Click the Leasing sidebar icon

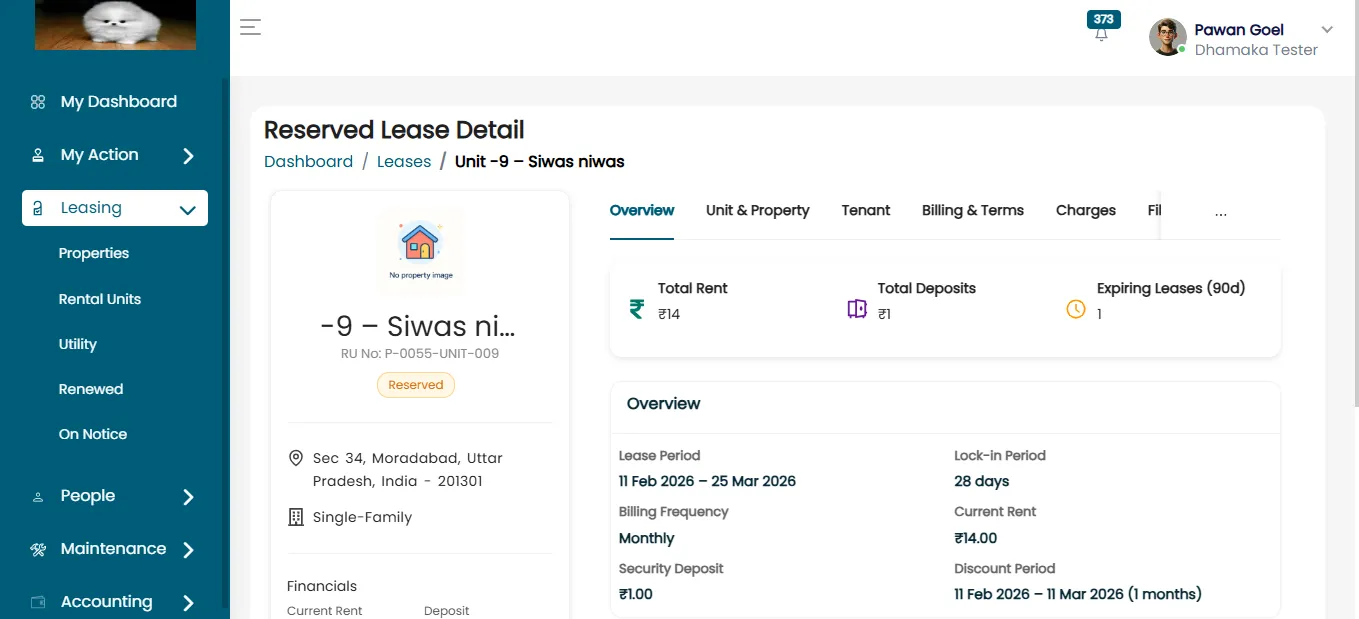(x=38, y=208)
